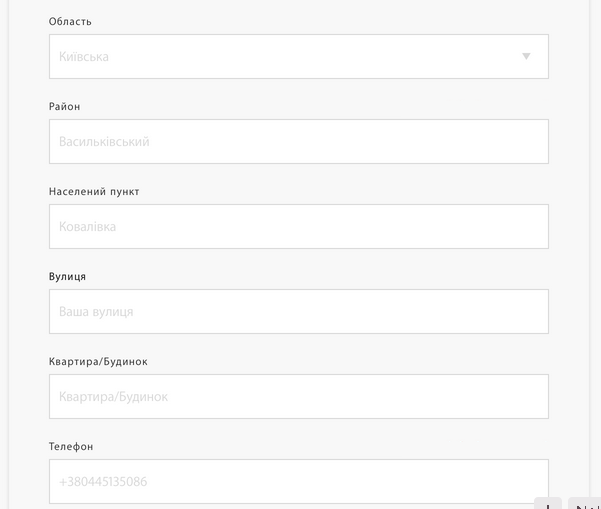The width and height of the screenshot is (601, 509).
Task: Click the Васильківський placeholder text
Action: click(x=104, y=142)
